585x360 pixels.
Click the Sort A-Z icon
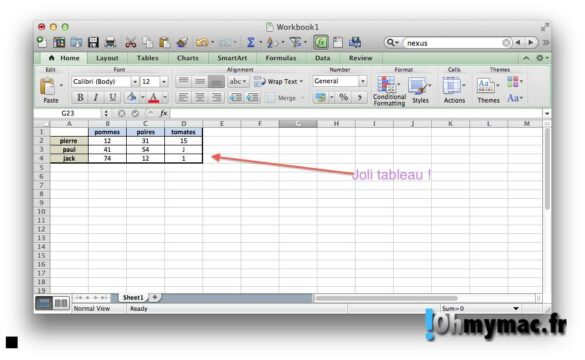click(271, 43)
